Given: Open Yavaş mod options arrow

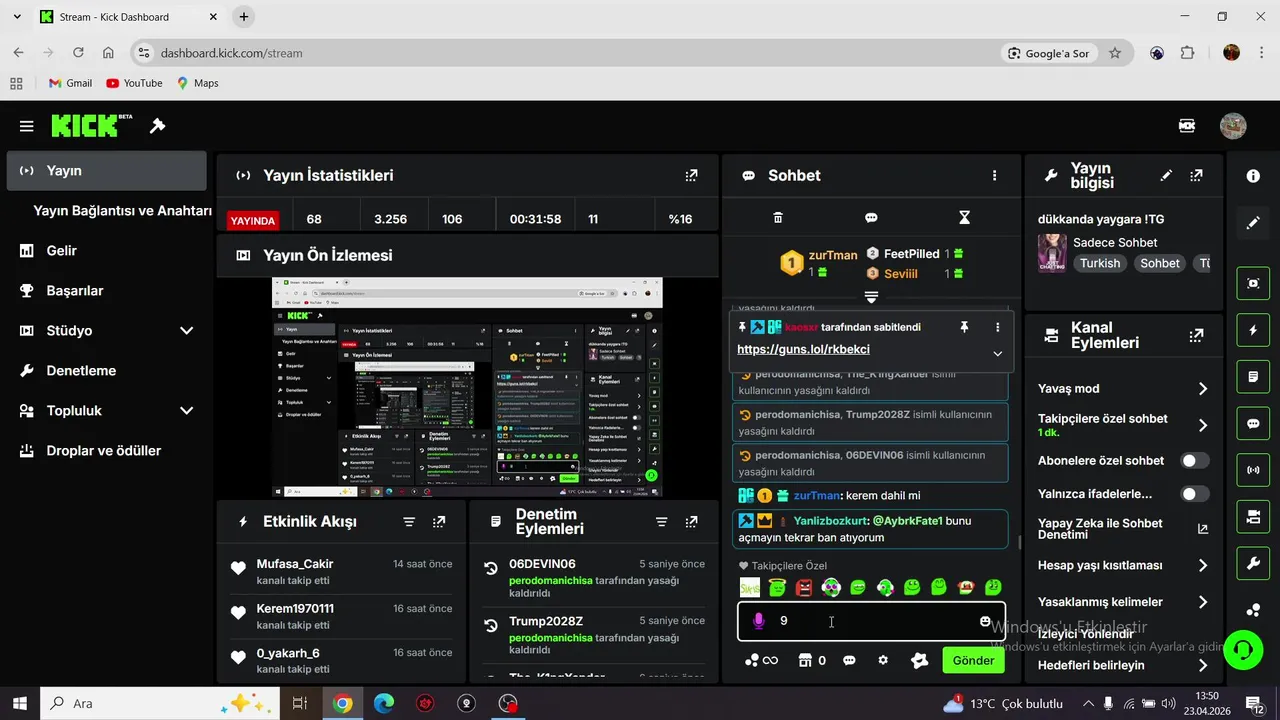Looking at the screenshot, I should point(1203,389).
